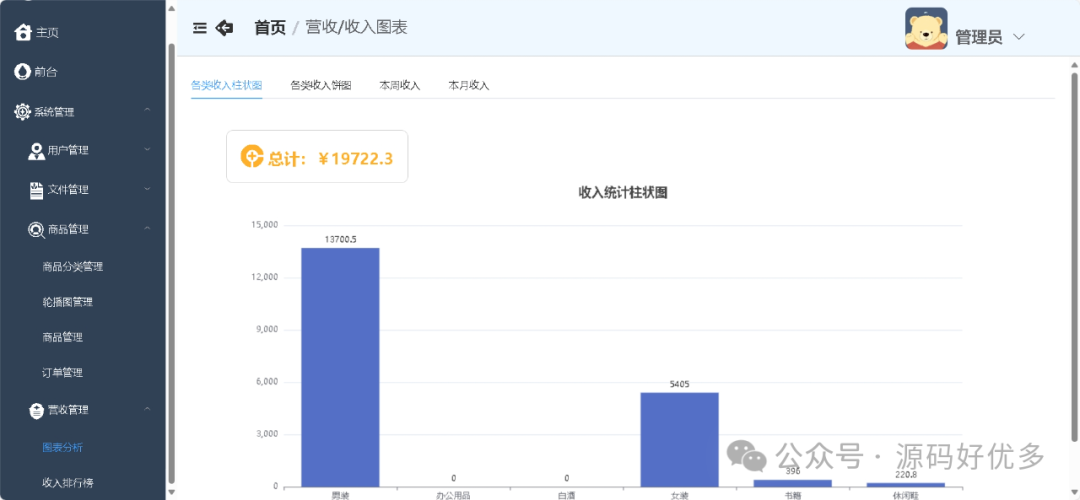Click the 总计 ¥19722.3 total card
Viewport: 1080px width, 500px height.
click(x=317, y=156)
